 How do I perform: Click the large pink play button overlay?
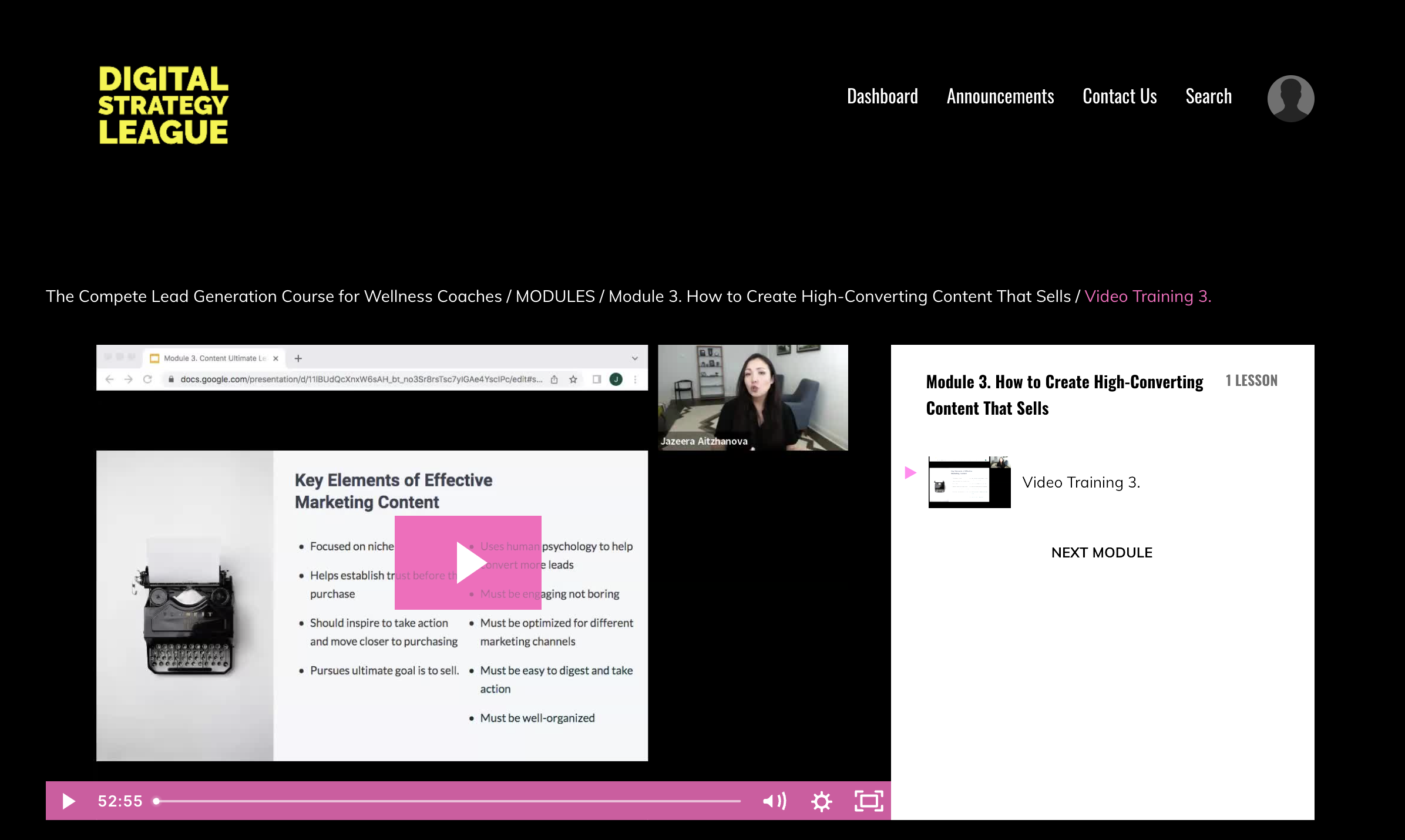pyautogui.click(x=468, y=563)
